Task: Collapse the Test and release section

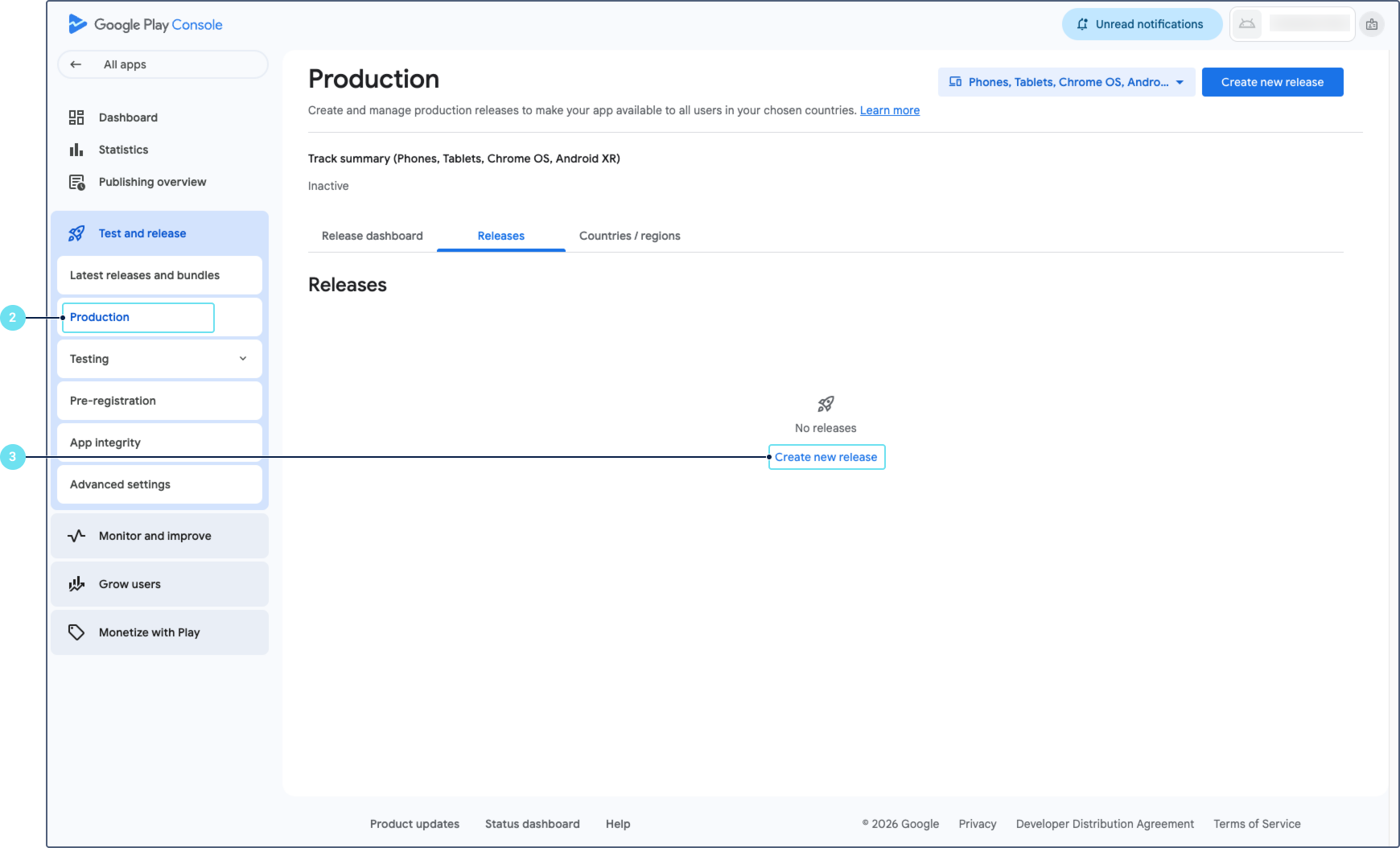Action: point(159,233)
